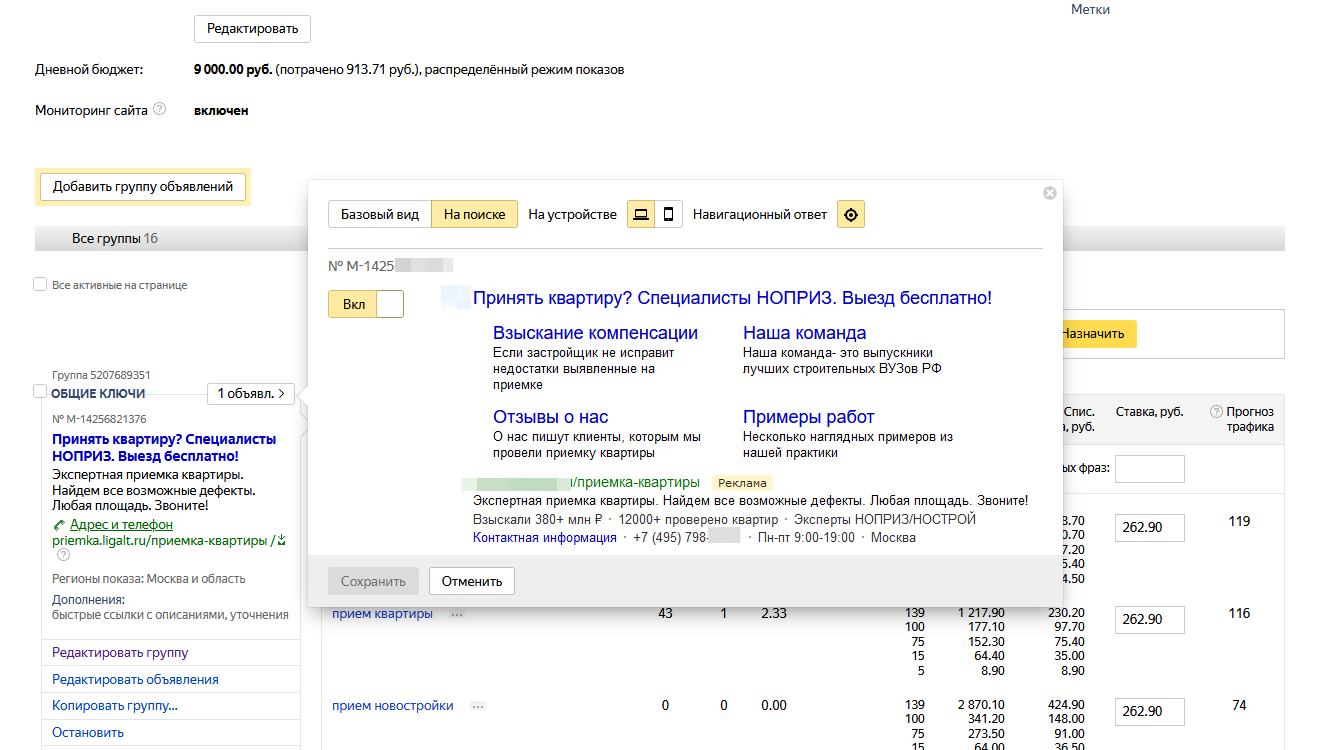Viewport: 1334px width, 750px height.
Task: Open help icon beside Прогноз трафика
Action: (1216, 411)
